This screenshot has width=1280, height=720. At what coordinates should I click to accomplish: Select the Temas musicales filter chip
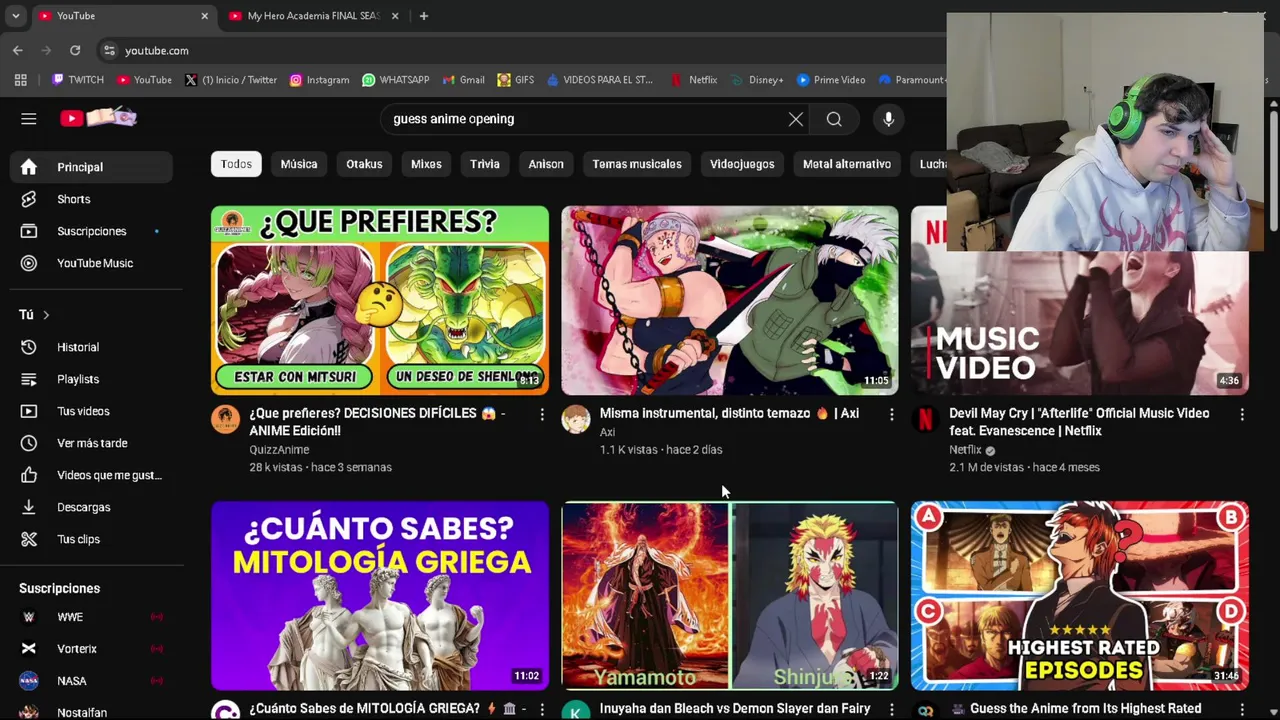point(637,164)
